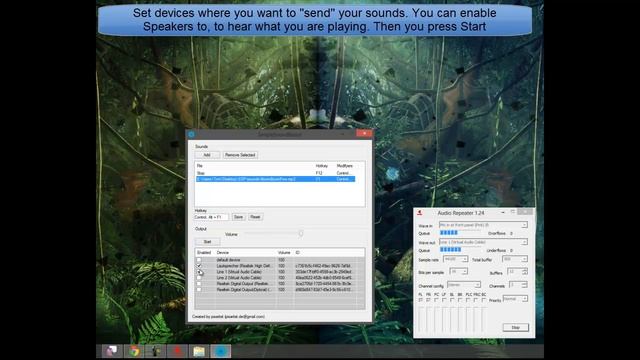Screen dimensions: 640x360
Task: Click the Device column header
Action: 223,253
